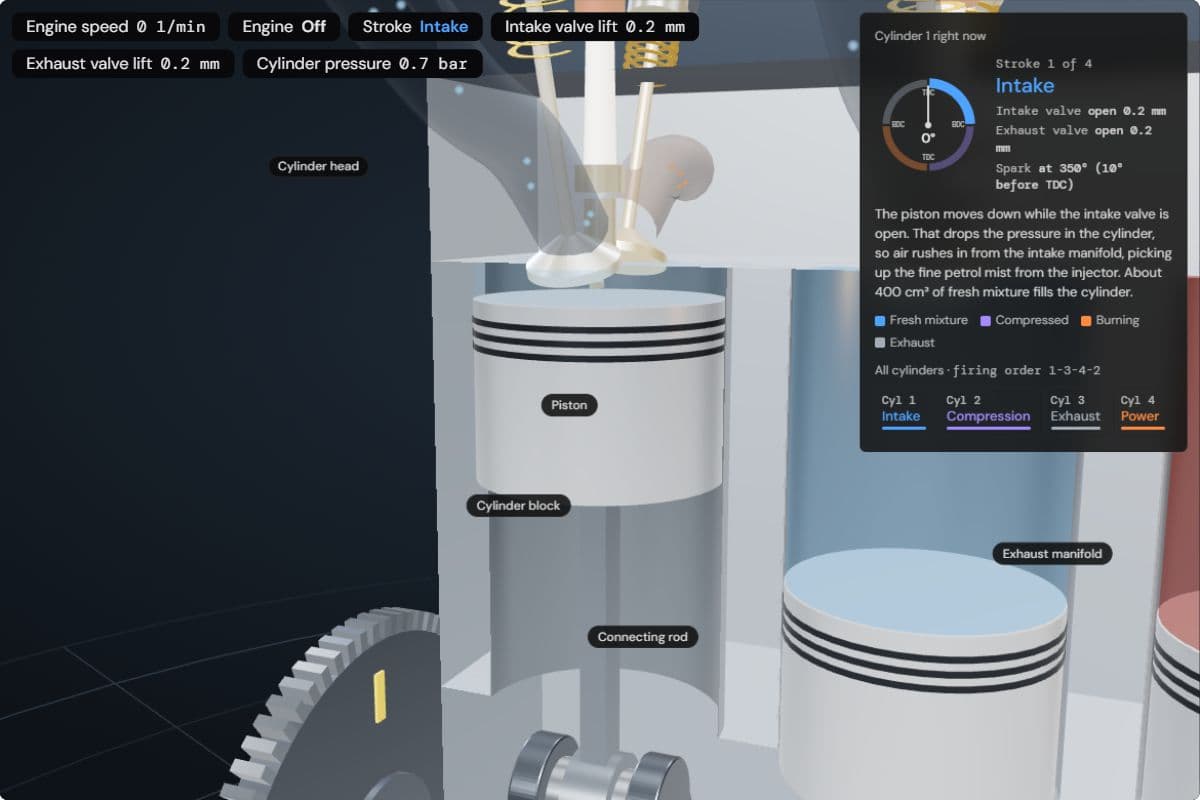
Task: Select the Cylinder block label
Action: (x=518, y=506)
